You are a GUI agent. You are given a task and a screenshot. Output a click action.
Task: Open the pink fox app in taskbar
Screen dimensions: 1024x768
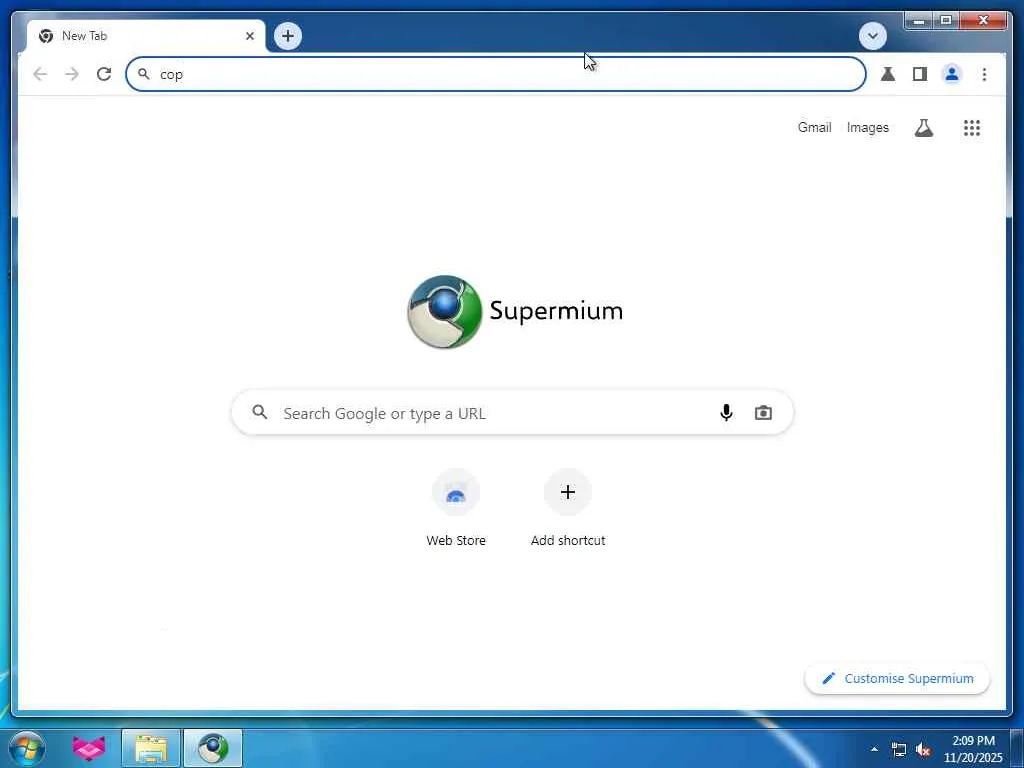coord(89,748)
